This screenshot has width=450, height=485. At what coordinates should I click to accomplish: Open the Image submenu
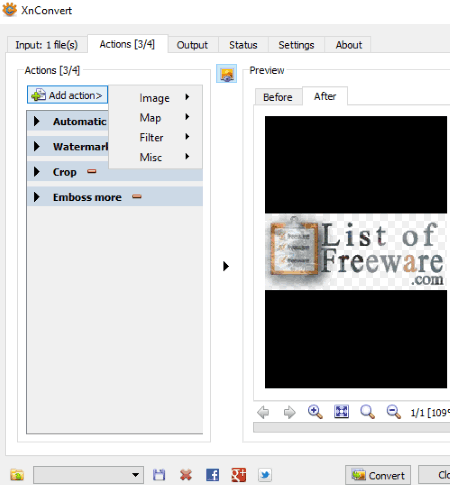[155, 98]
